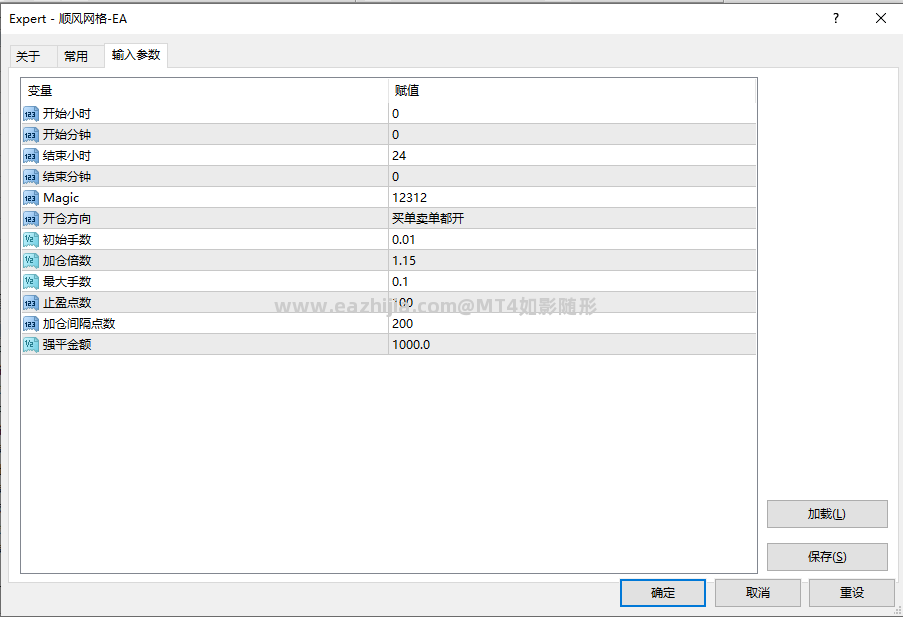Select the 初始手数 variable name
This screenshot has height=617, width=903.
click(x=67, y=240)
